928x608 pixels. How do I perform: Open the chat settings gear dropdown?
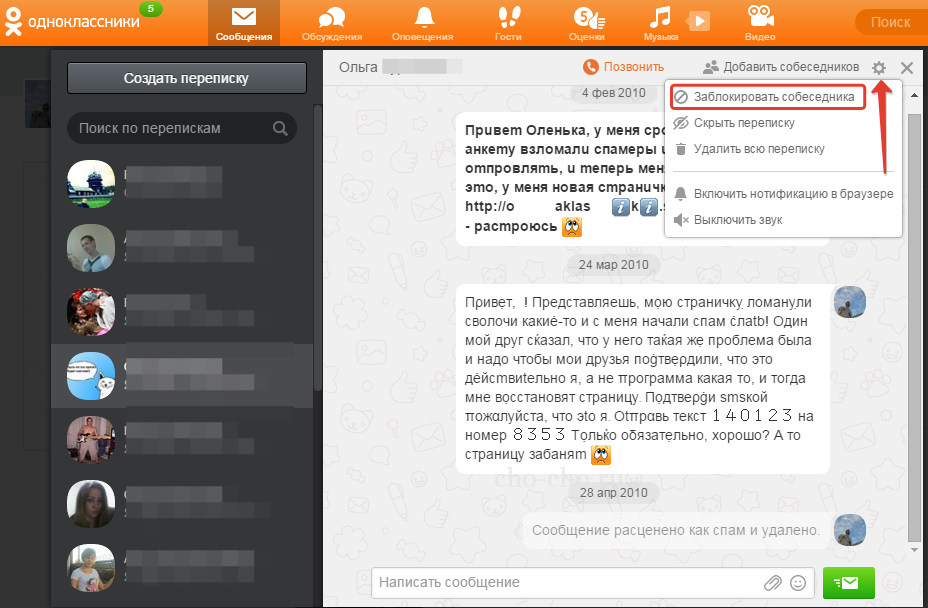point(878,68)
